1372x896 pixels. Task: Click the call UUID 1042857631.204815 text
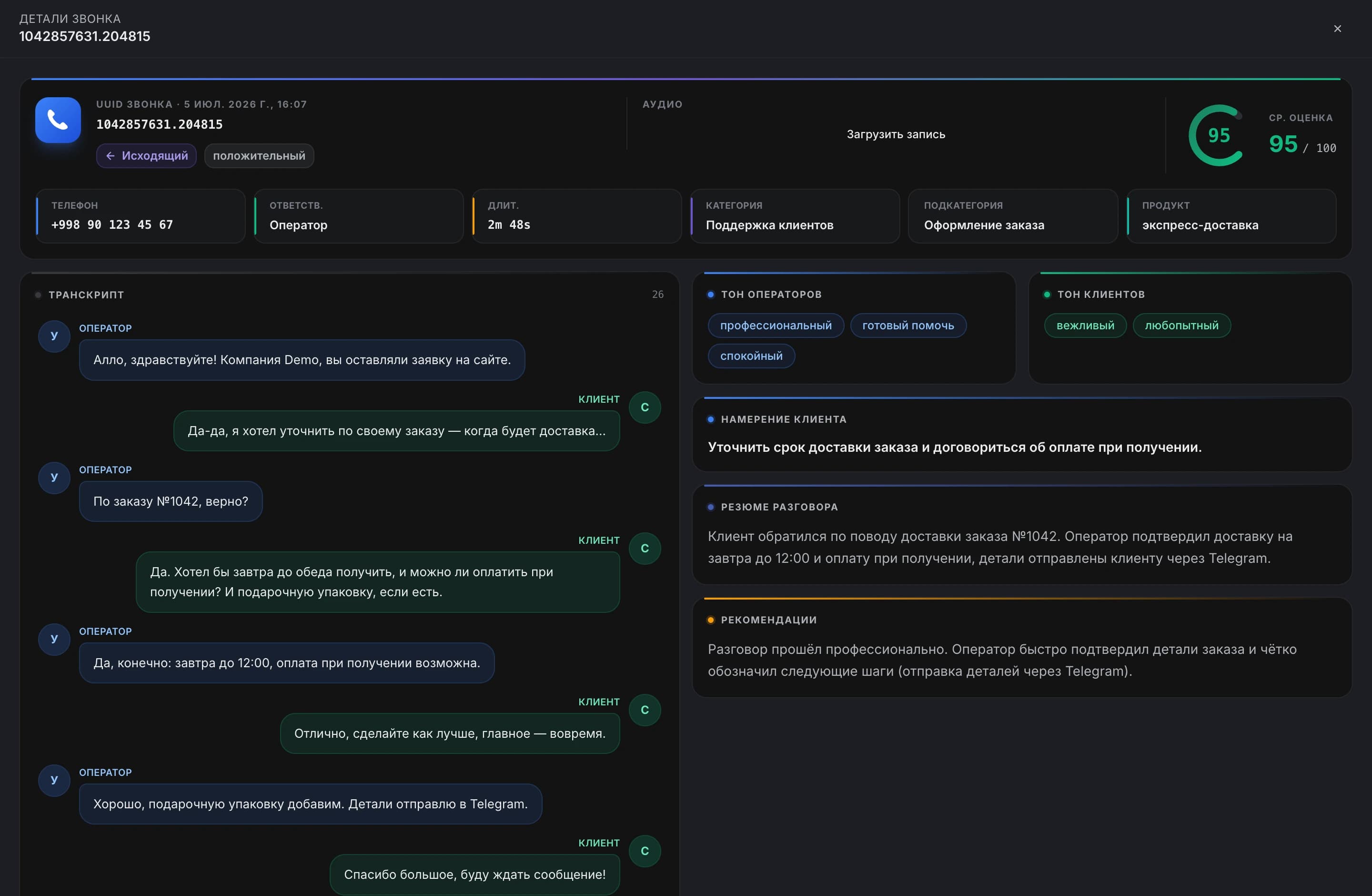click(159, 124)
